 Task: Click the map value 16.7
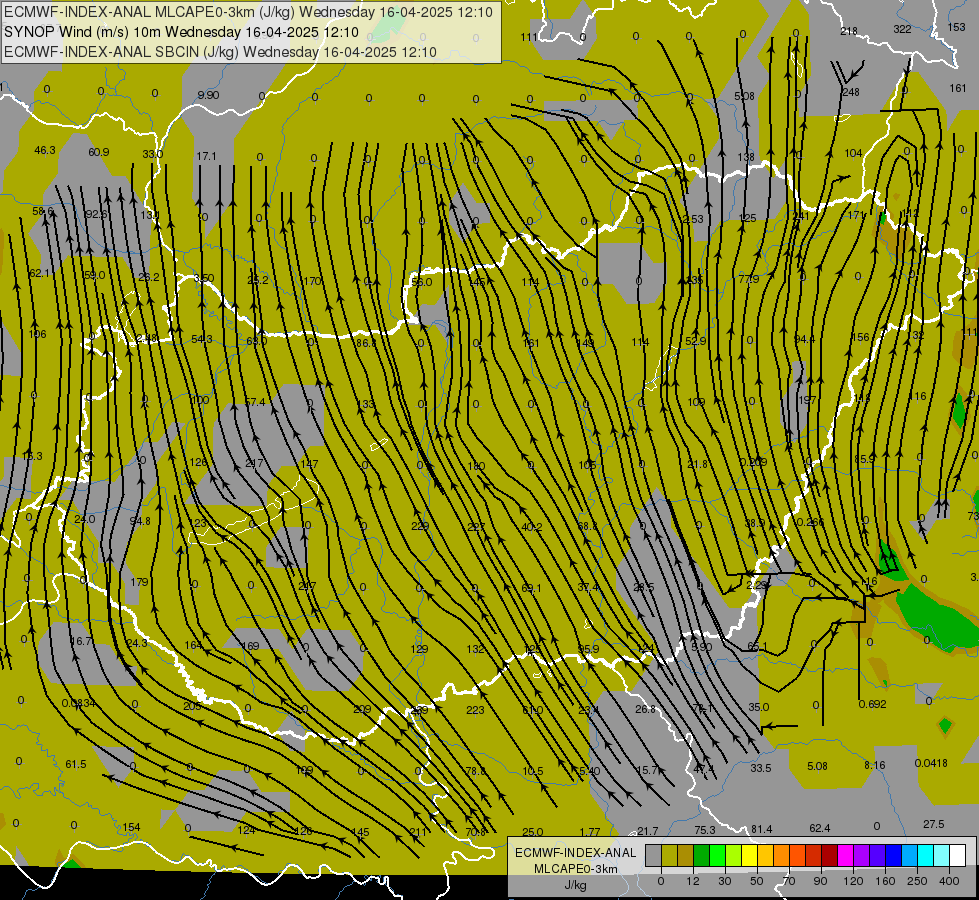pyautogui.click(x=81, y=641)
